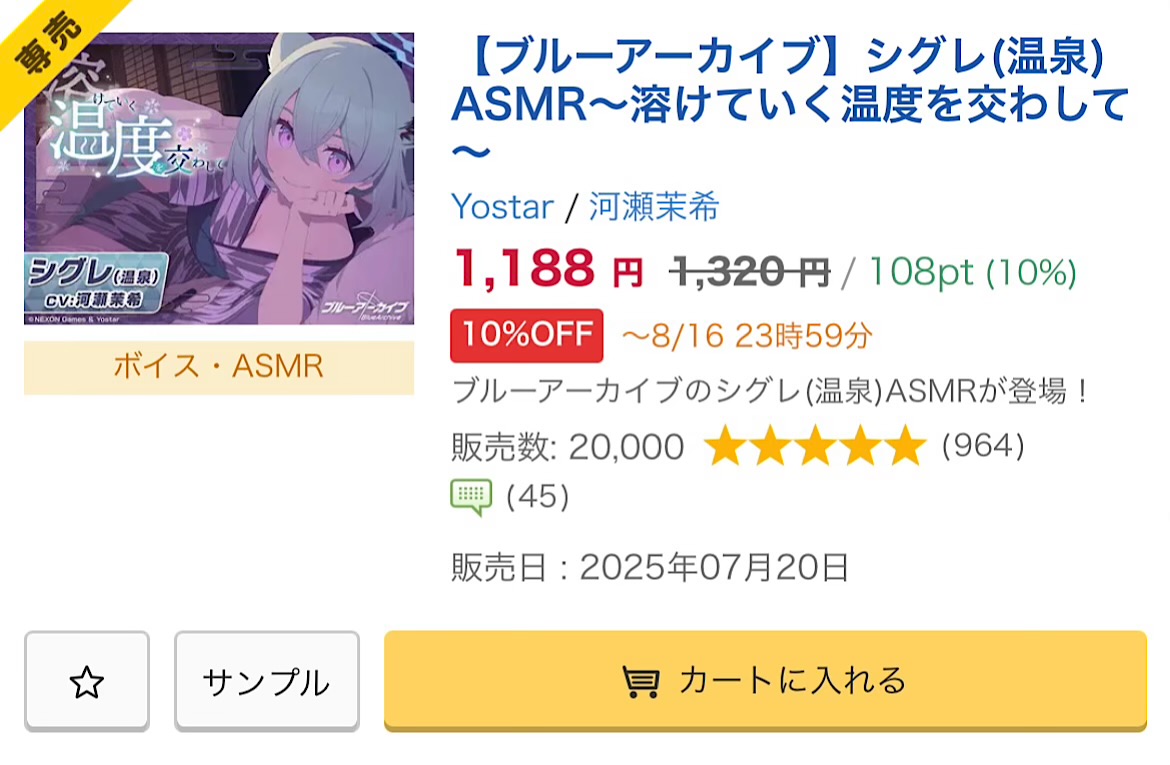Click the 販売数 20,000 sales count

[568, 447]
